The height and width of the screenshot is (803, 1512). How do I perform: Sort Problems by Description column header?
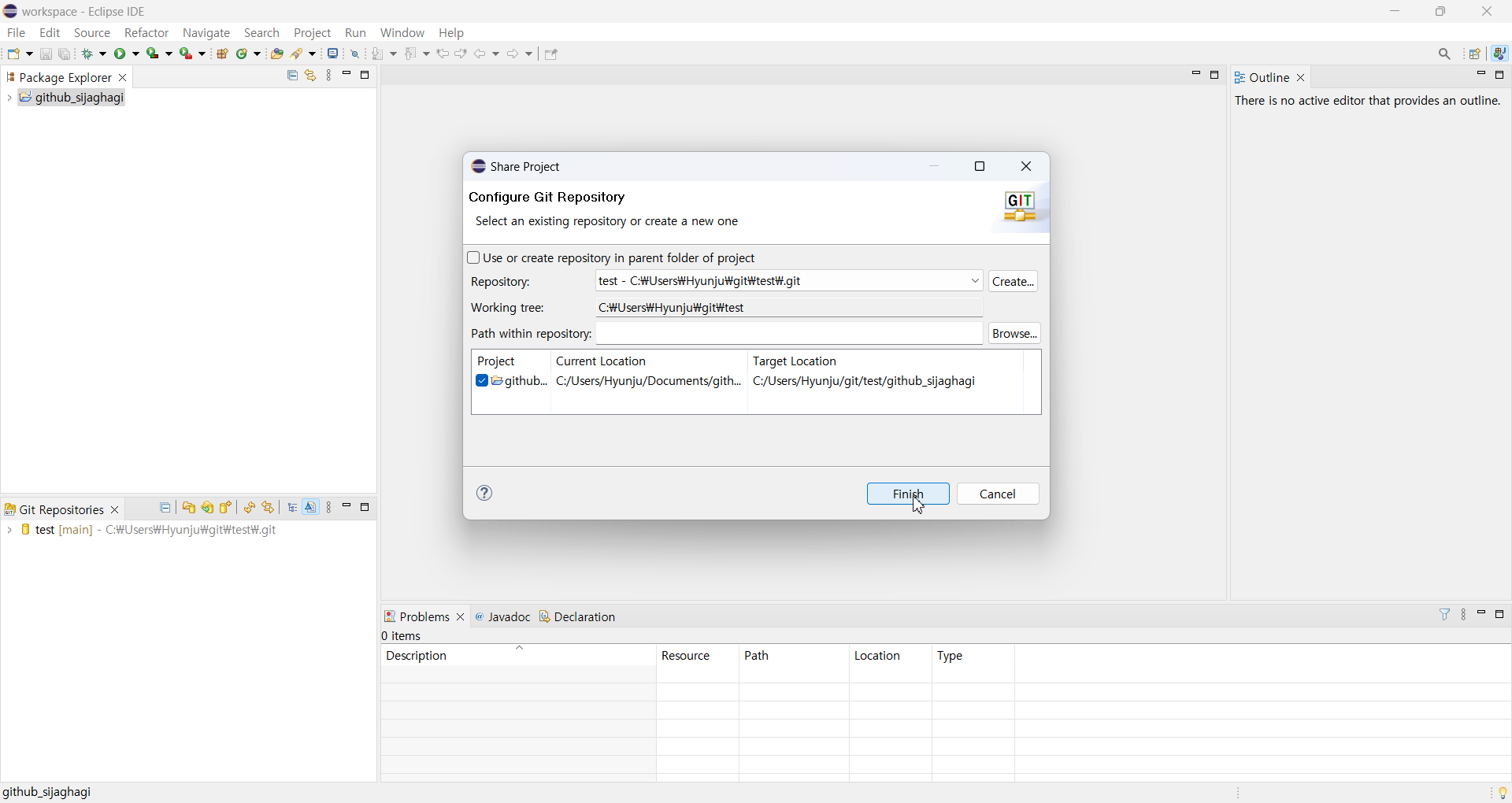coord(519,656)
